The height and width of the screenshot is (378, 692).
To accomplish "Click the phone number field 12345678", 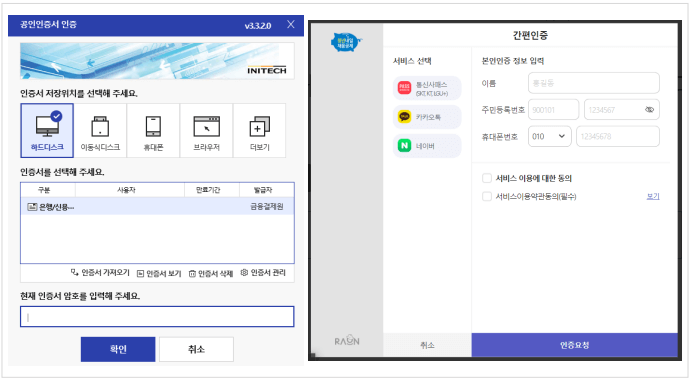I will click(618, 136).
